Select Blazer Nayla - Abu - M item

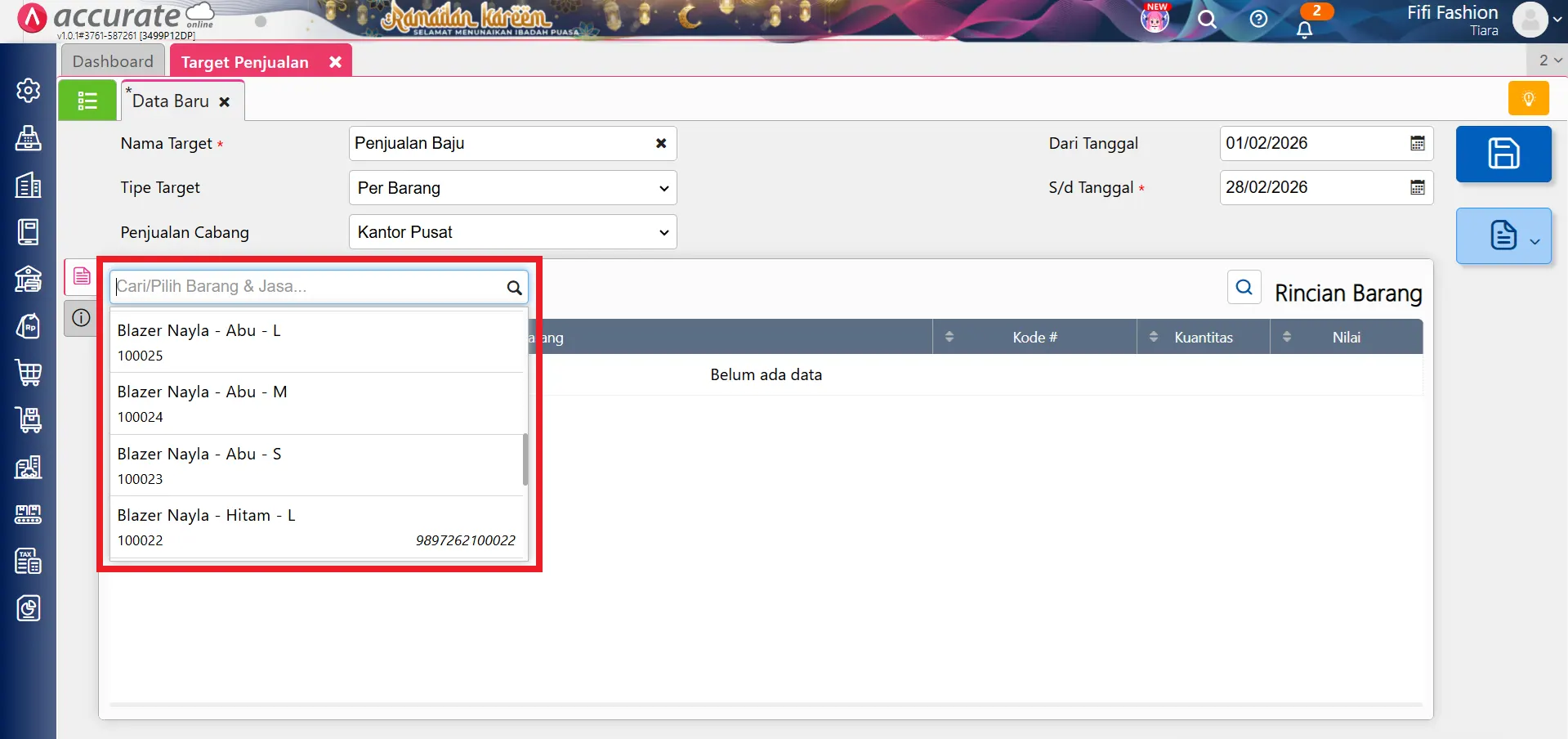point(317,403)
